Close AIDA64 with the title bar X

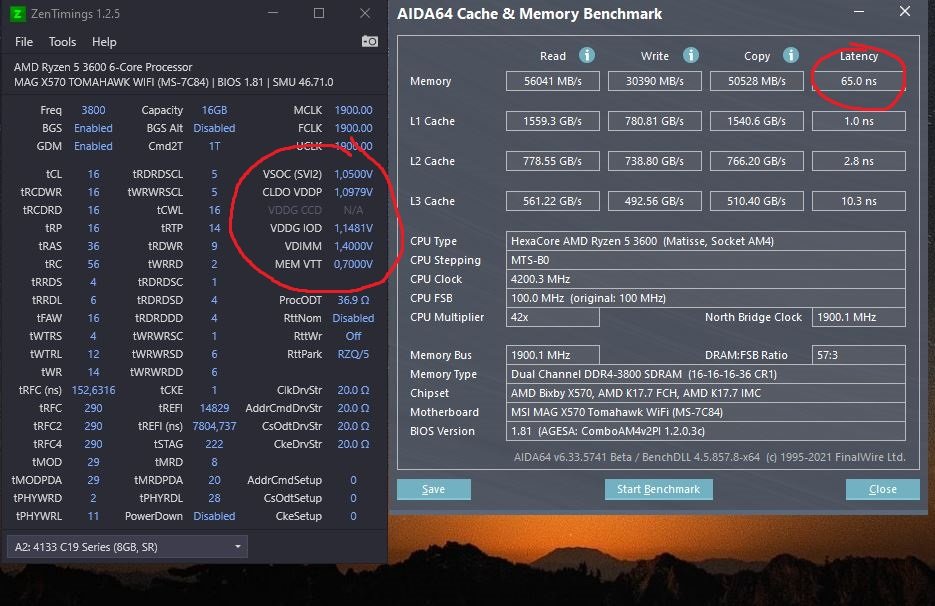pos(905,11)
